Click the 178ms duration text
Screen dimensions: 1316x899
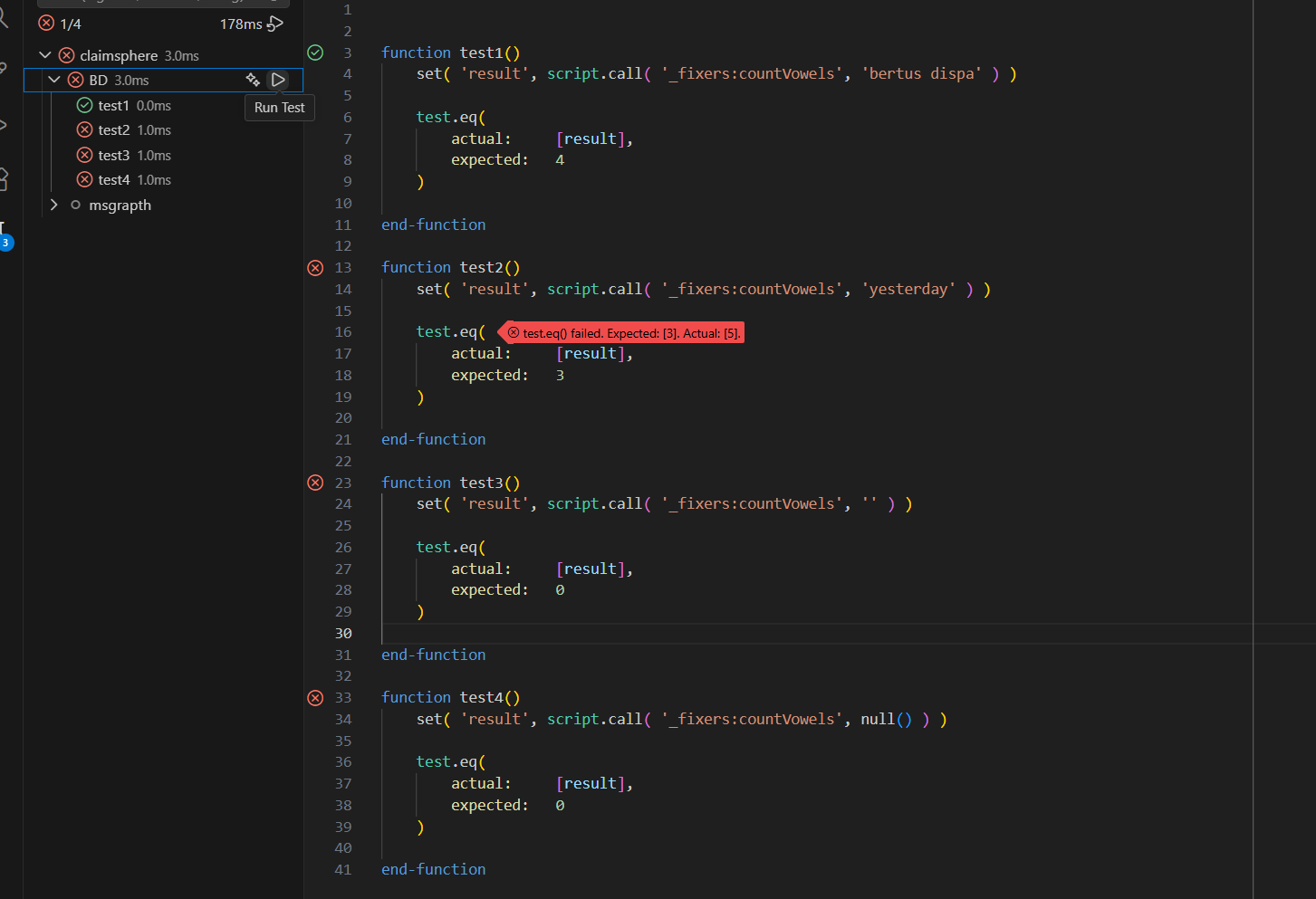click(241, 24)
